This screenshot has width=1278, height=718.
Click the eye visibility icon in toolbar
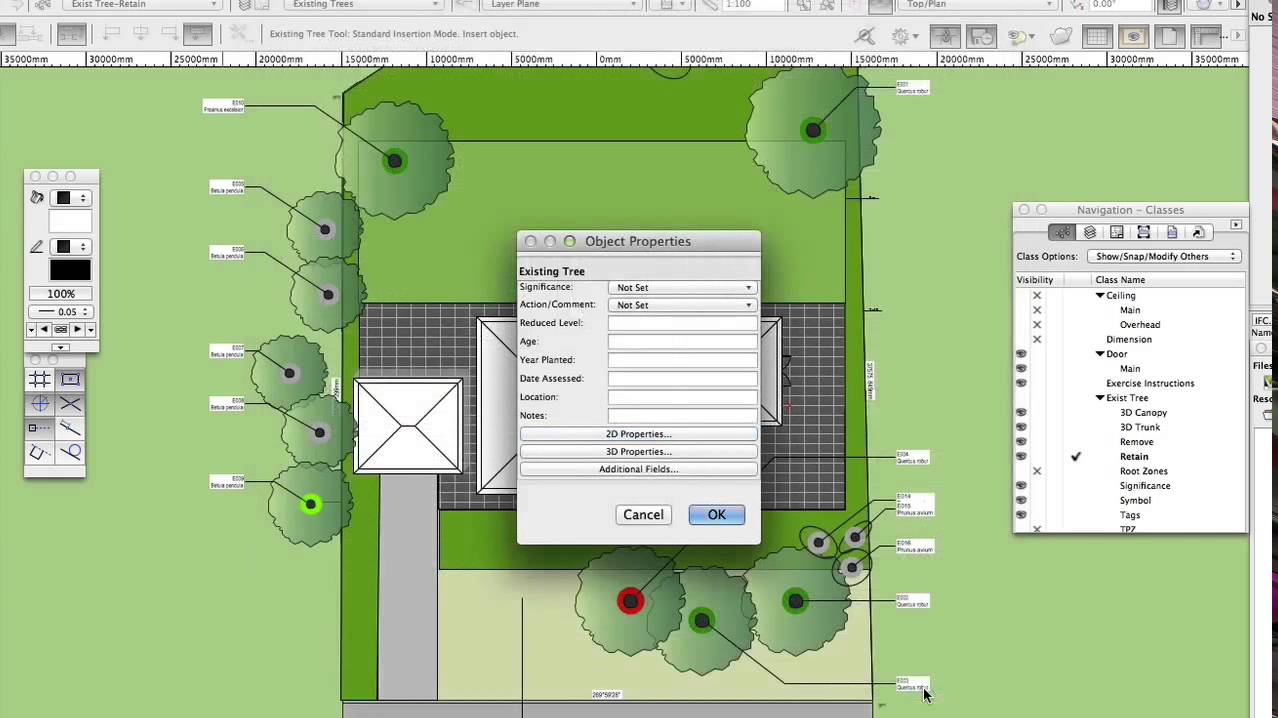(1134, 37)
